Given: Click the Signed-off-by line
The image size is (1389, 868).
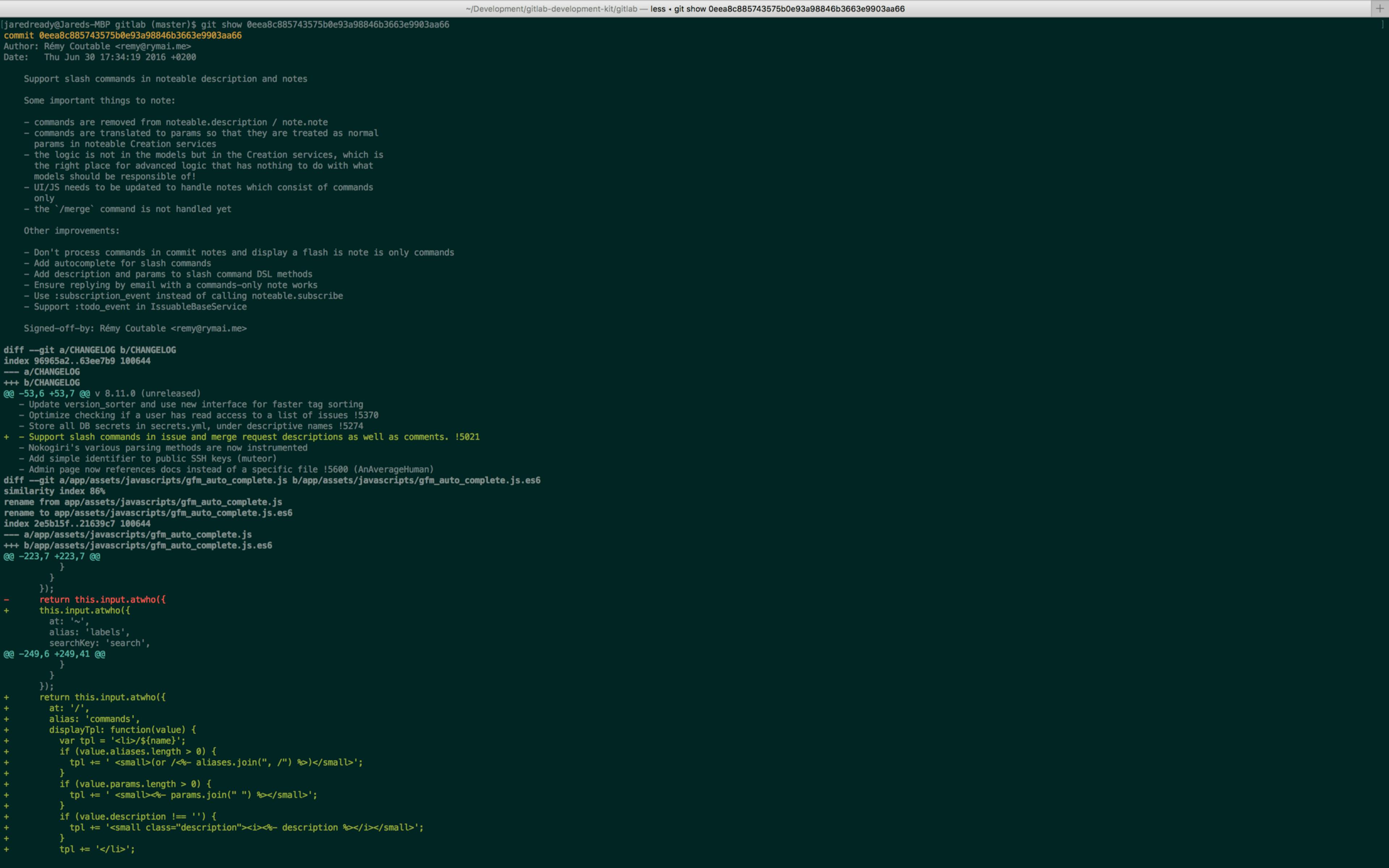Looking at the screenshot, I should click(x=135, y=328).
